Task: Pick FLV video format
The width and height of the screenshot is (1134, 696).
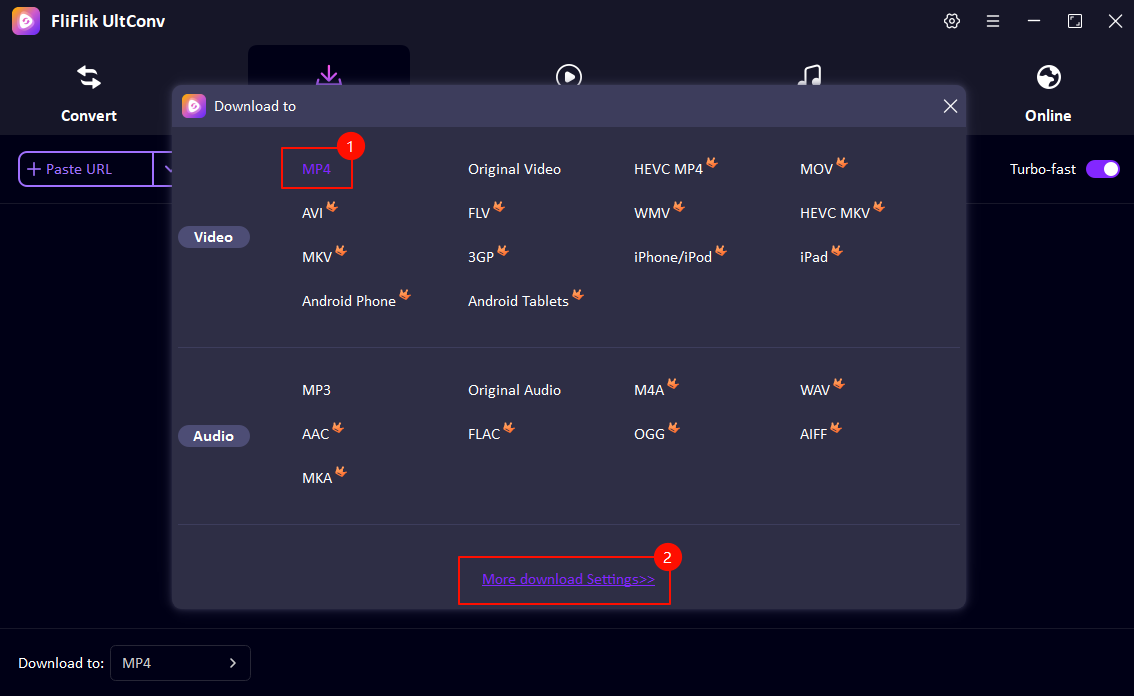Action: click(x=479, y=213)
